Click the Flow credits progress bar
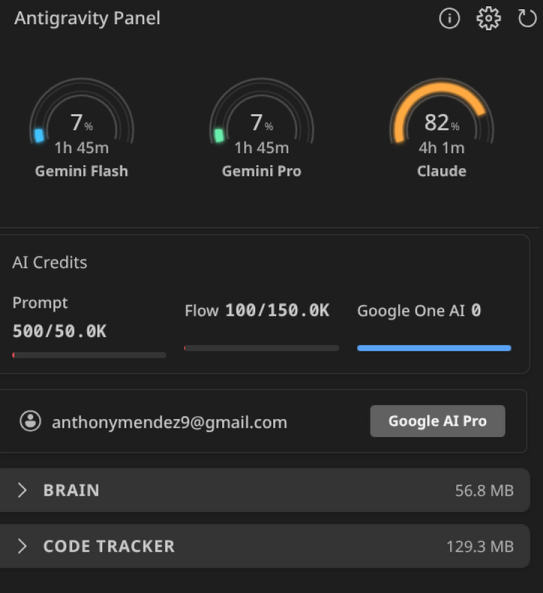Viewport: 543px width, 593px height. point(261,348)
